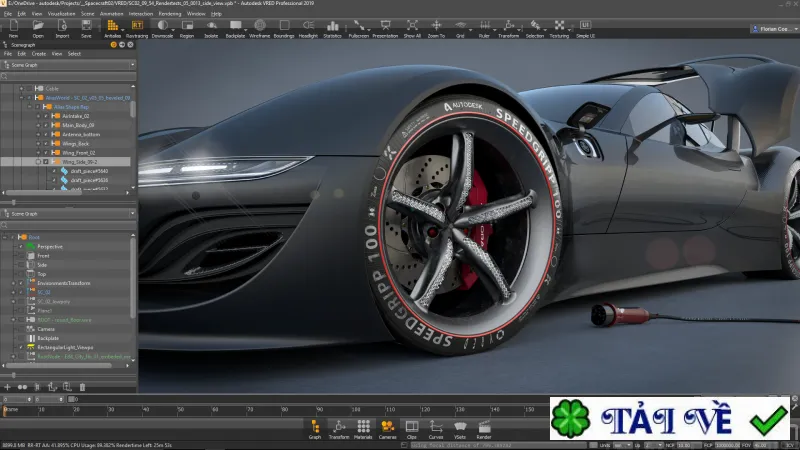The width and height of the screenshot is (800, 450).
Task: Click the Downscale toolbar icon
Action: click(162, 29)
